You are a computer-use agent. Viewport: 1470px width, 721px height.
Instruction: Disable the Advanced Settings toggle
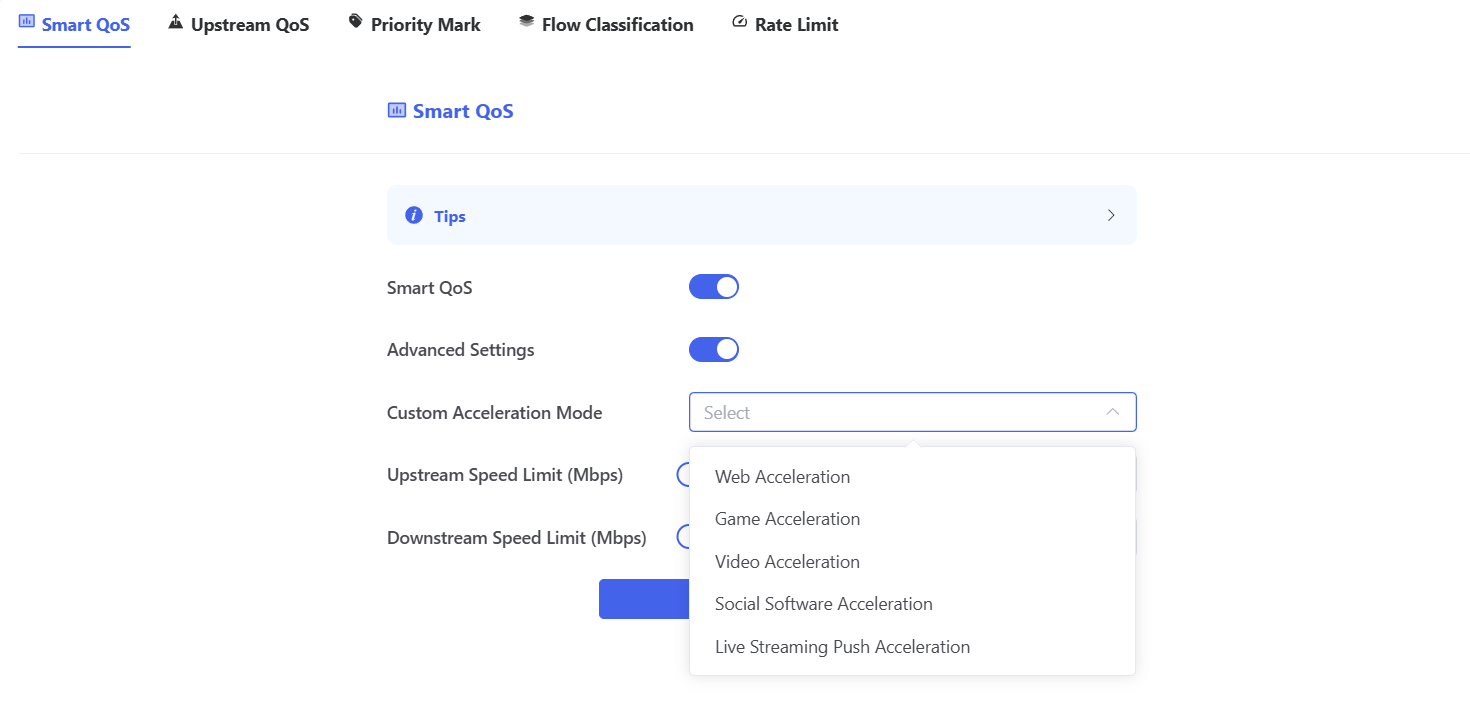pos(714,349)
